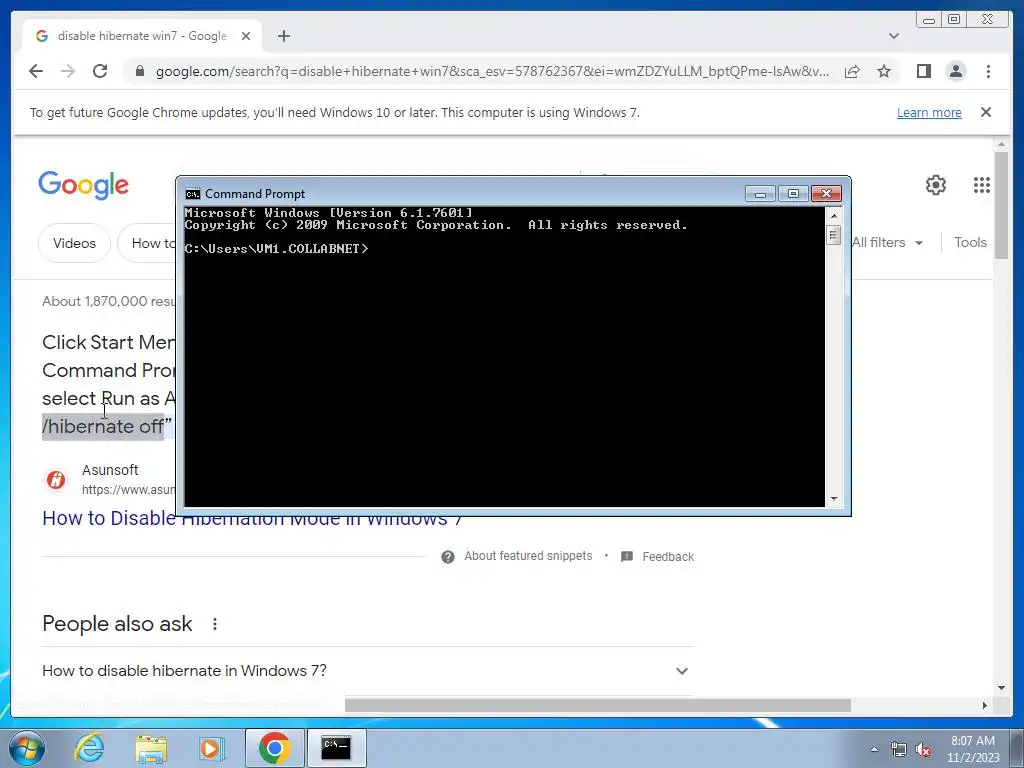Go back in Chrome history
The image size is (1024, 768).
[x=36, y=71]
